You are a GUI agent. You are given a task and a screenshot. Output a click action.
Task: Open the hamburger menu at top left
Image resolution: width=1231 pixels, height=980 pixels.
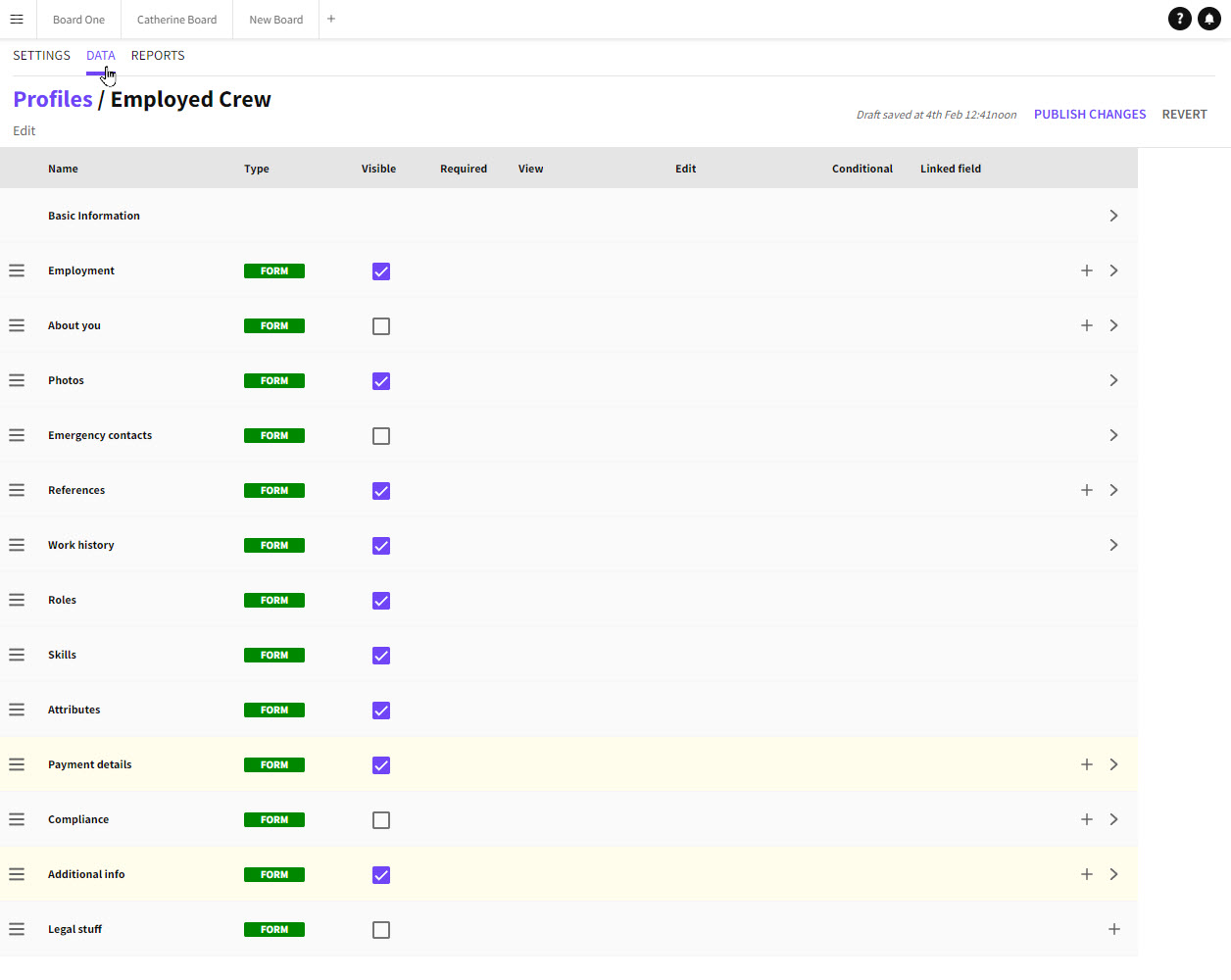point(17,19)
